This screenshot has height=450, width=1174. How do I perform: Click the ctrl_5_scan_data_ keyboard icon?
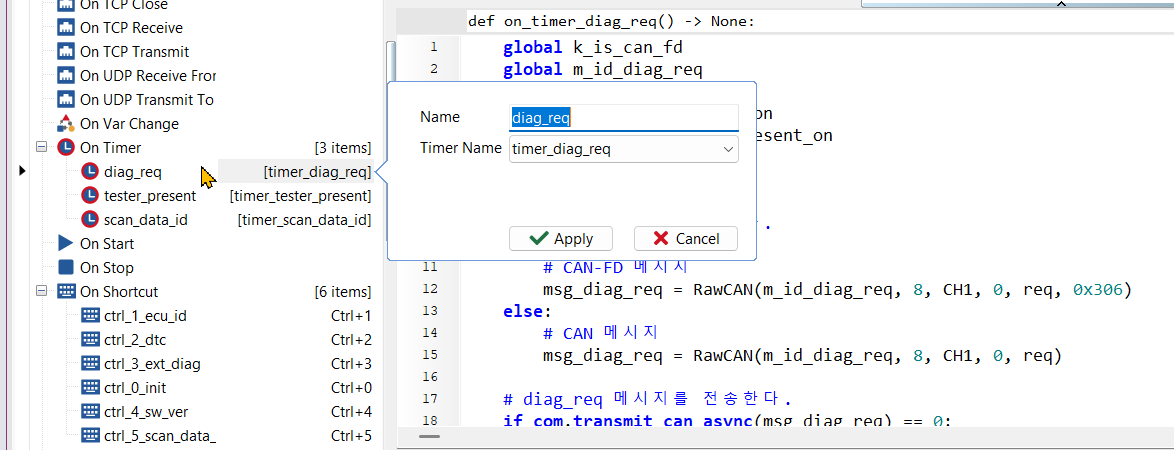click(x=90, y=435)
